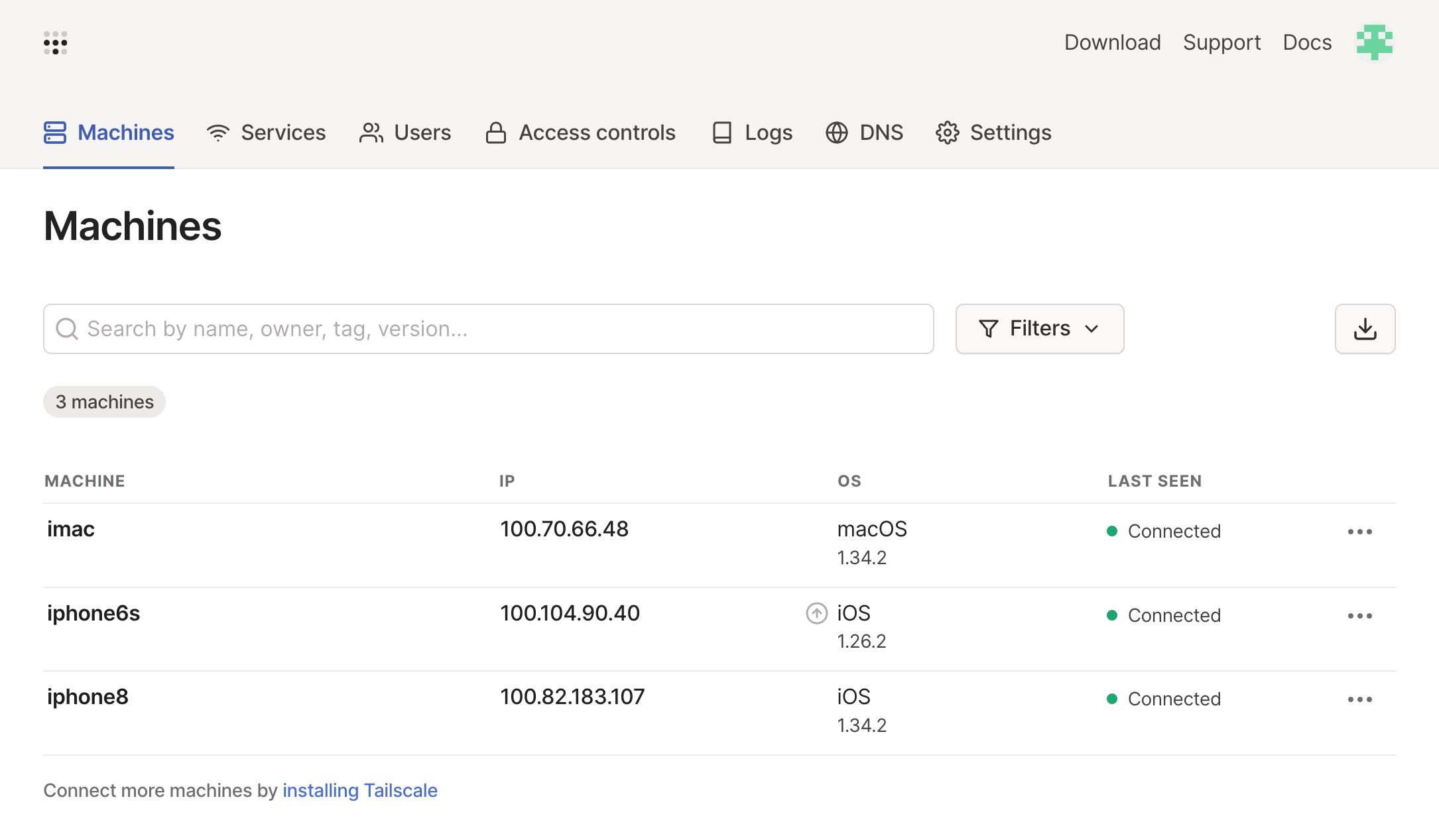1439x840 pixels.
Task: Open the user avatar menu
Action: coord(1374,42)
